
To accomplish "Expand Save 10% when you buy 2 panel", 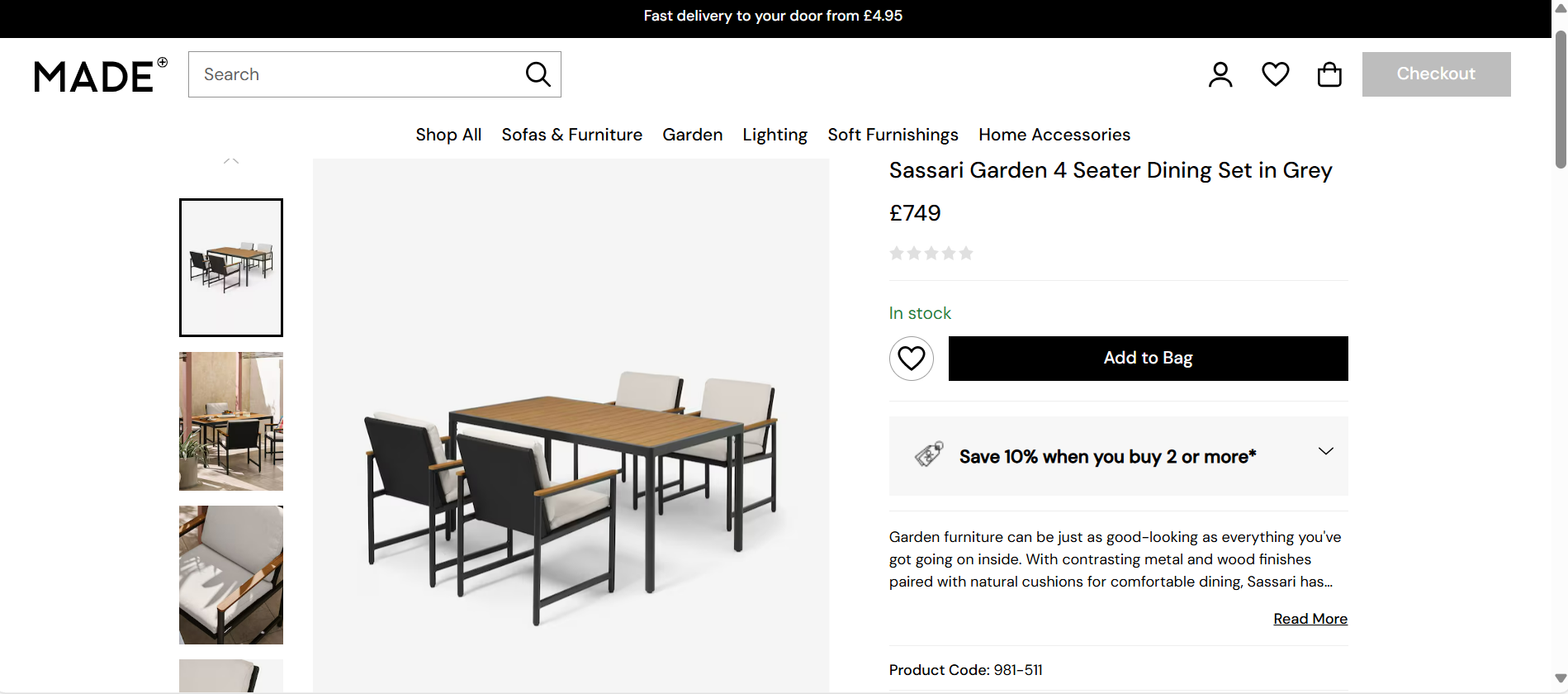I will [x=1119, y=456].
